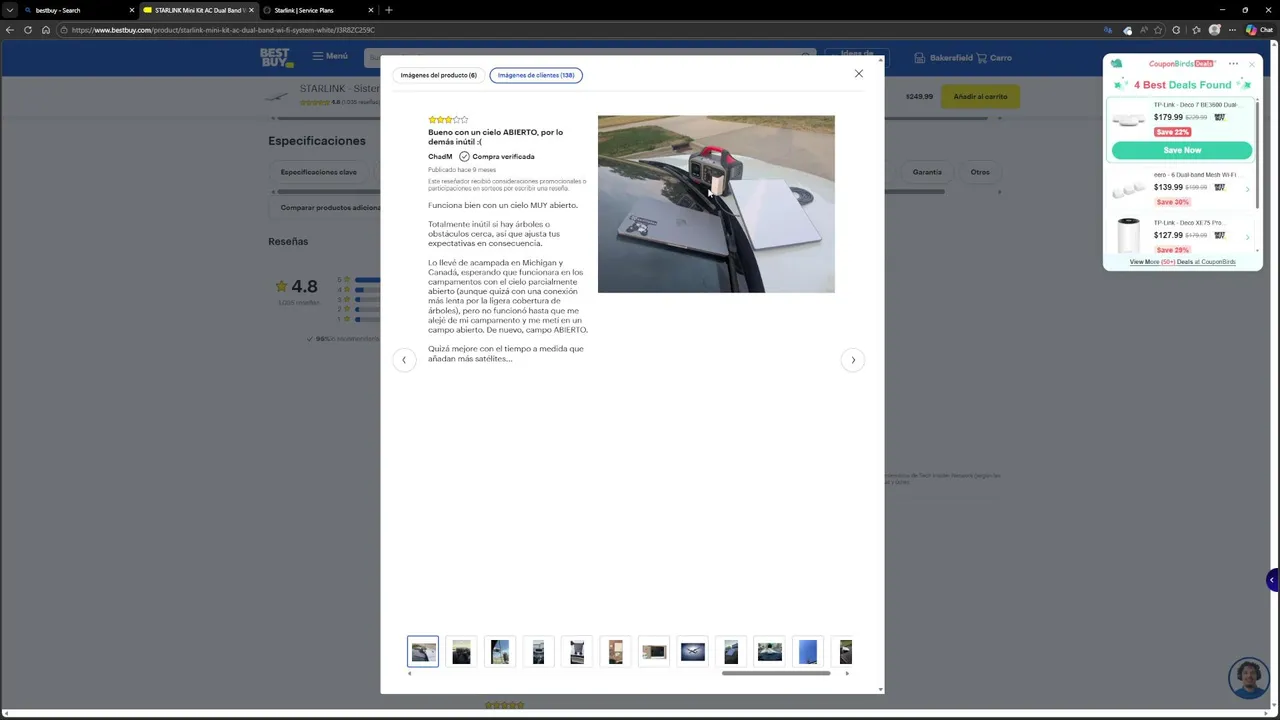Open the blue sidebar tab on right edge
The image size is (1280, 720).
coord(1272,580)
